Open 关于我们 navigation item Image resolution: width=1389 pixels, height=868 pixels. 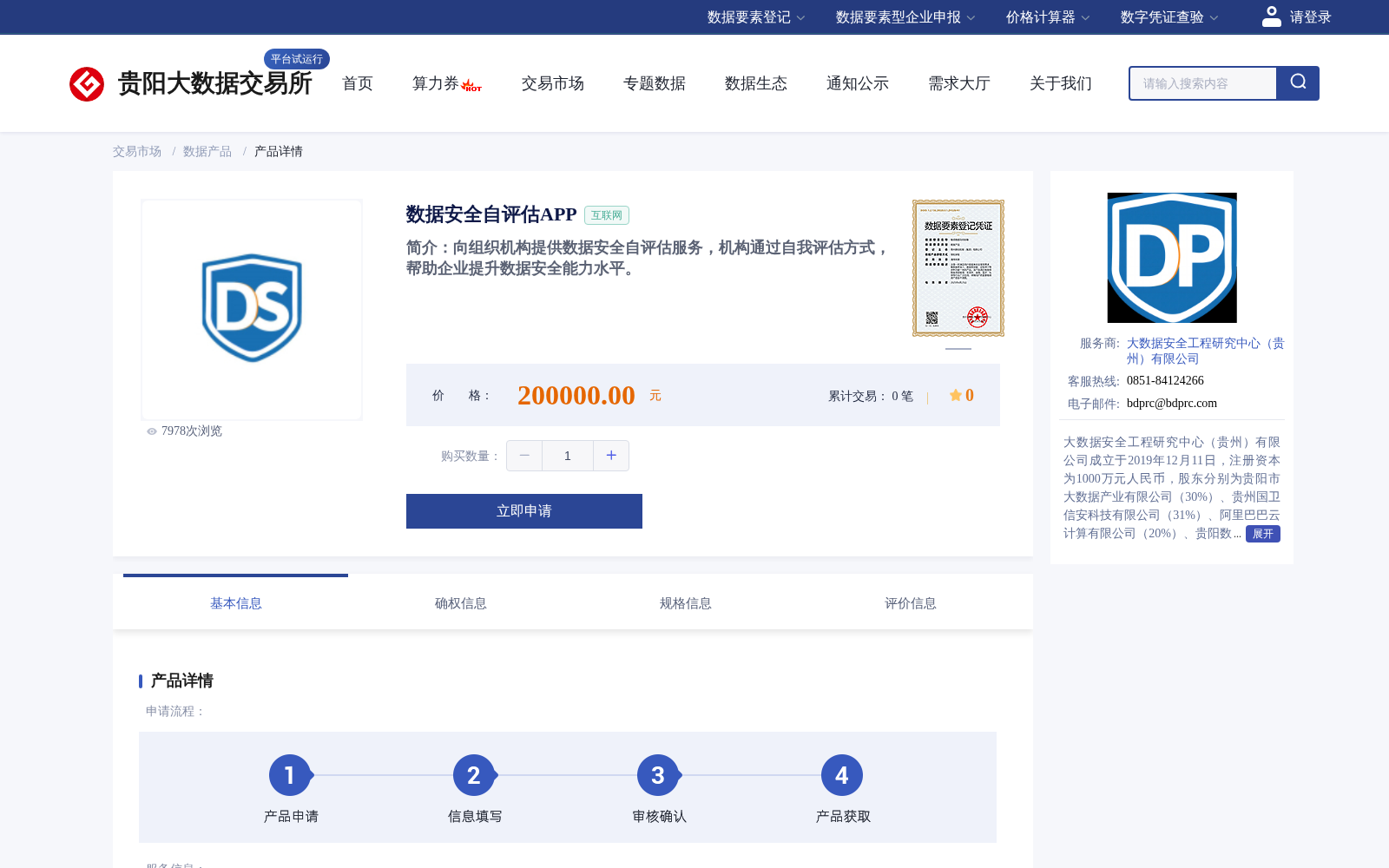click(x=1061, y=83)
